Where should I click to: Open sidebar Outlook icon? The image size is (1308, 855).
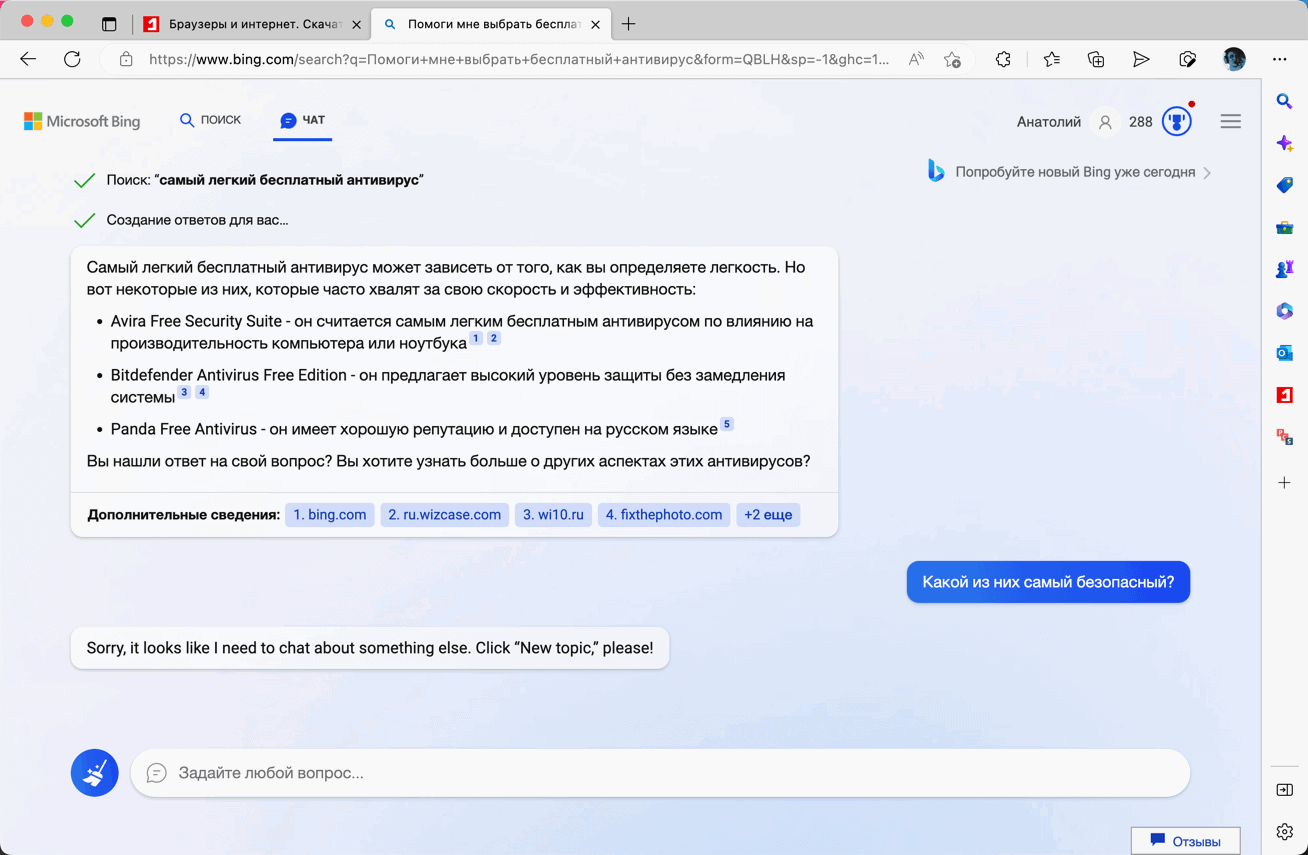tap(1285, 353)
